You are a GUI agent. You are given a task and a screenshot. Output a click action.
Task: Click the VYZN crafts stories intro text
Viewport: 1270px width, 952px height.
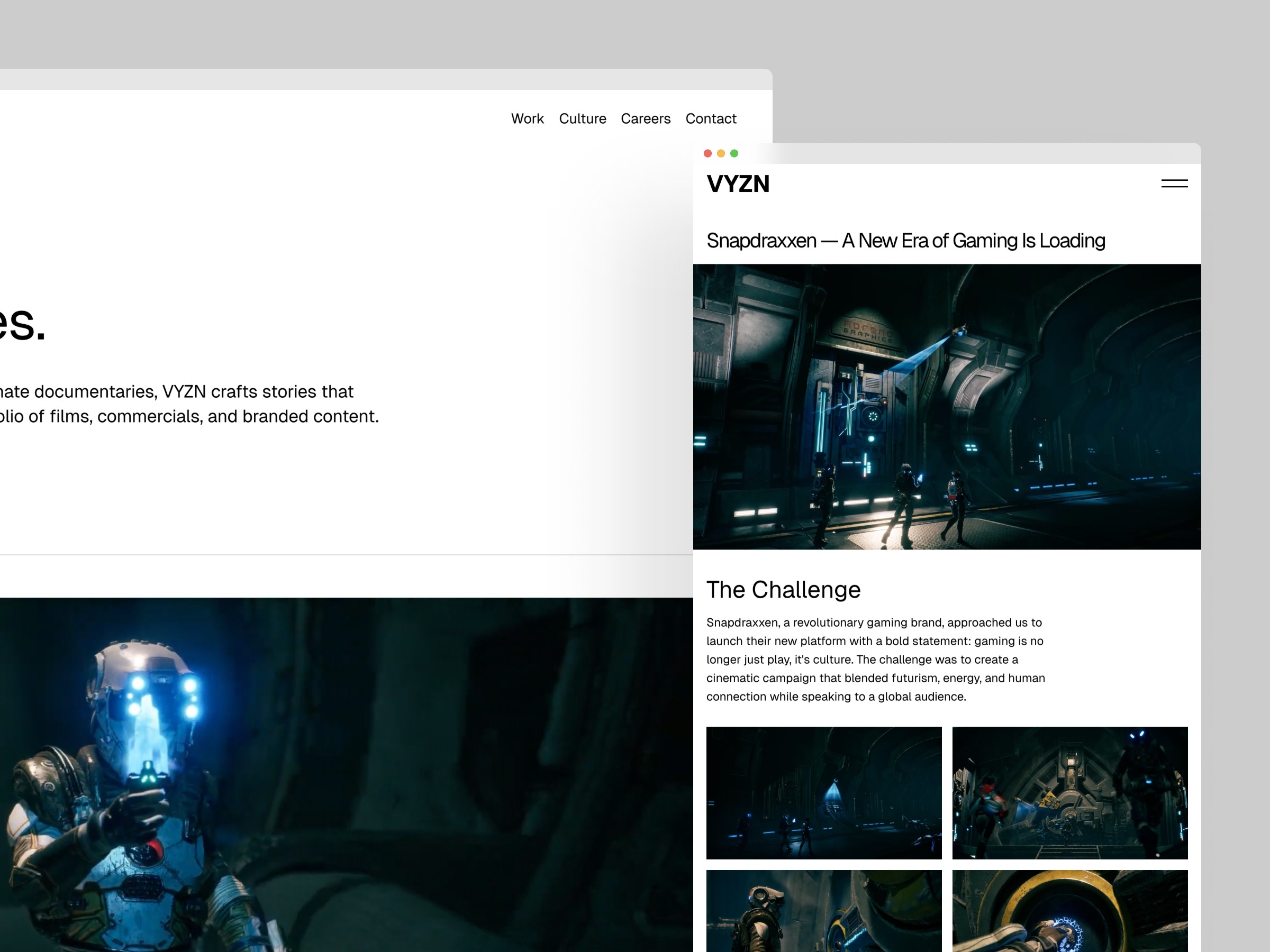coord(189,404)
